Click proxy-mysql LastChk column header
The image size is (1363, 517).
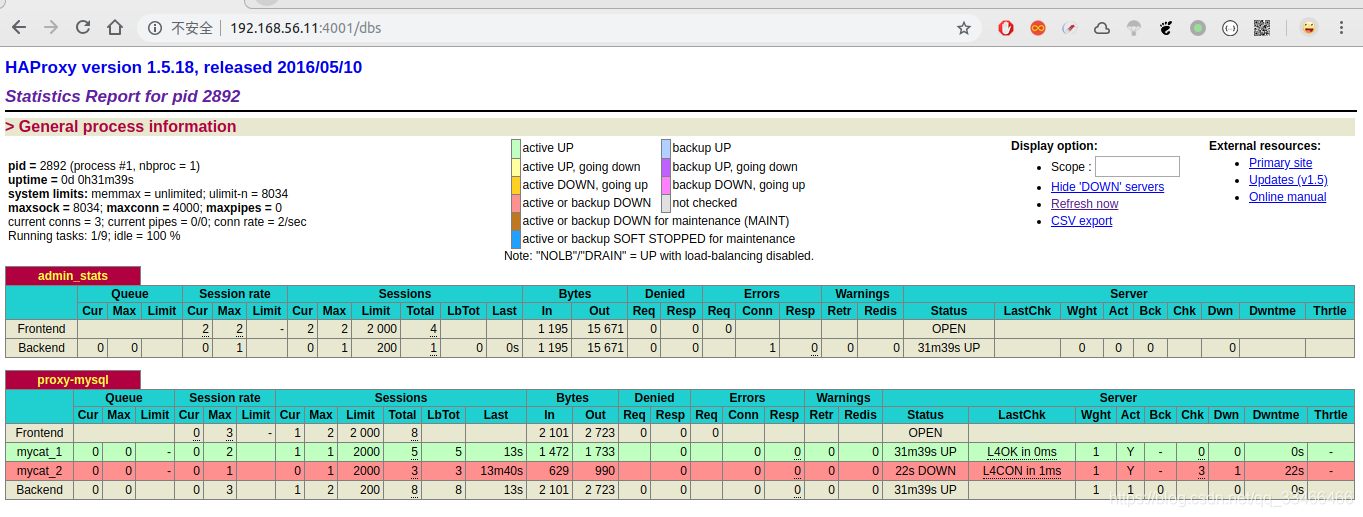coord(1022,415)
